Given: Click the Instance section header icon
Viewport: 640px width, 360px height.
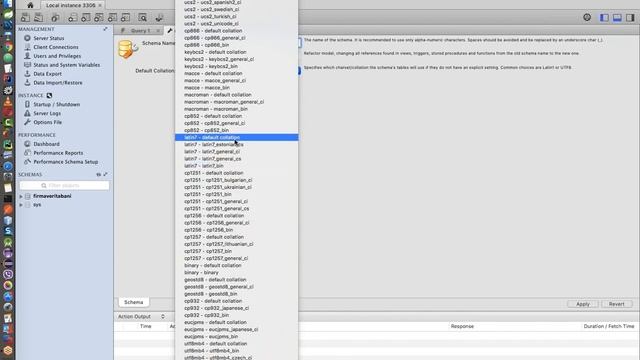Looking at the screenshot, I should pyautogui.click(x=49, y=96).
